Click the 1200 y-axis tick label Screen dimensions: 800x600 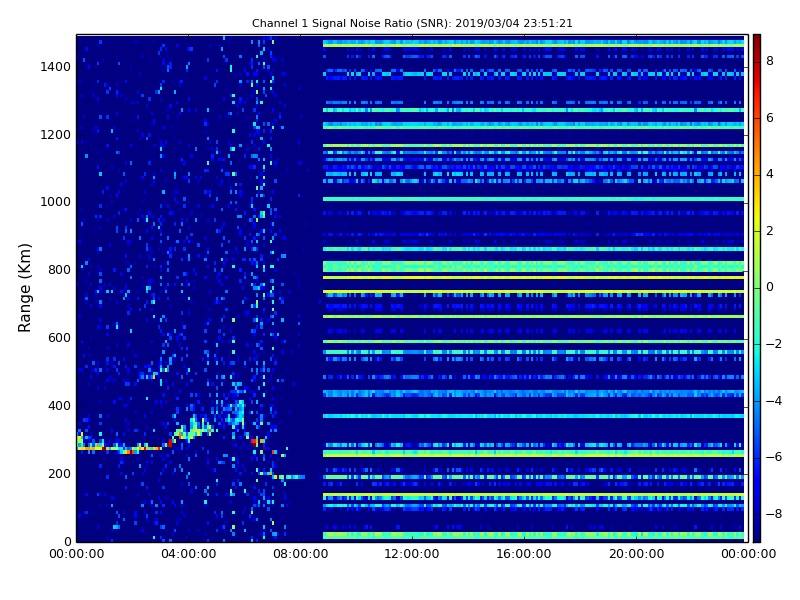pyautogui.click(x=56, y=135)
